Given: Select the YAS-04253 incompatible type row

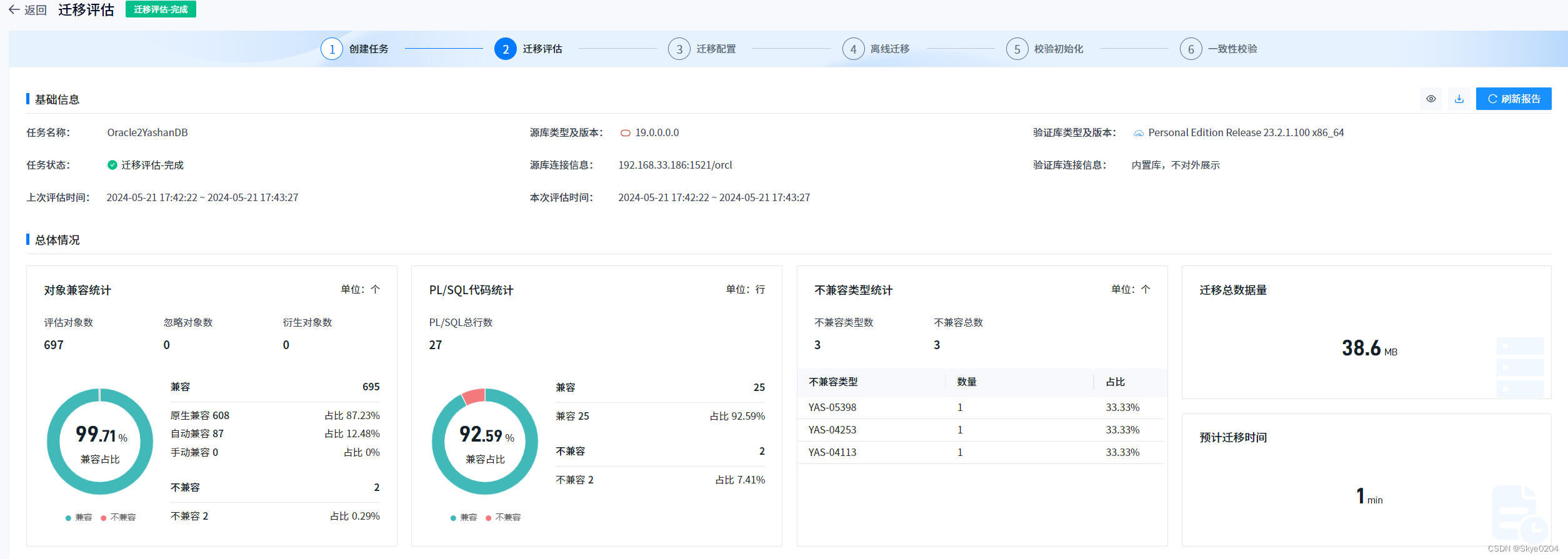Looking at the screenshot, I should (982, 430).
